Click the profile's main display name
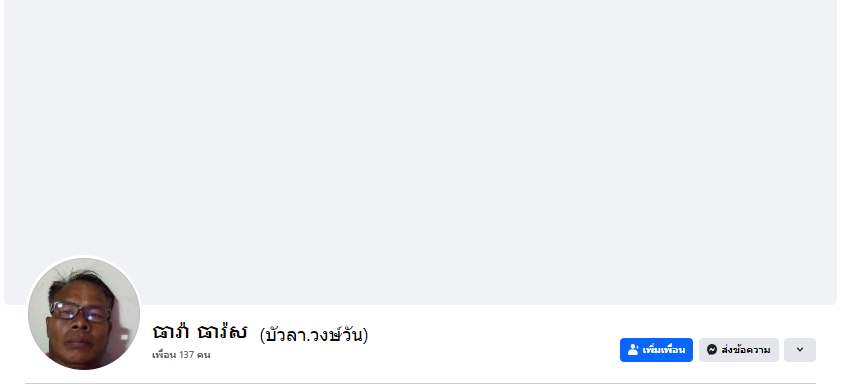This screenshot has width=843, height=391. (x=199, y=332)
